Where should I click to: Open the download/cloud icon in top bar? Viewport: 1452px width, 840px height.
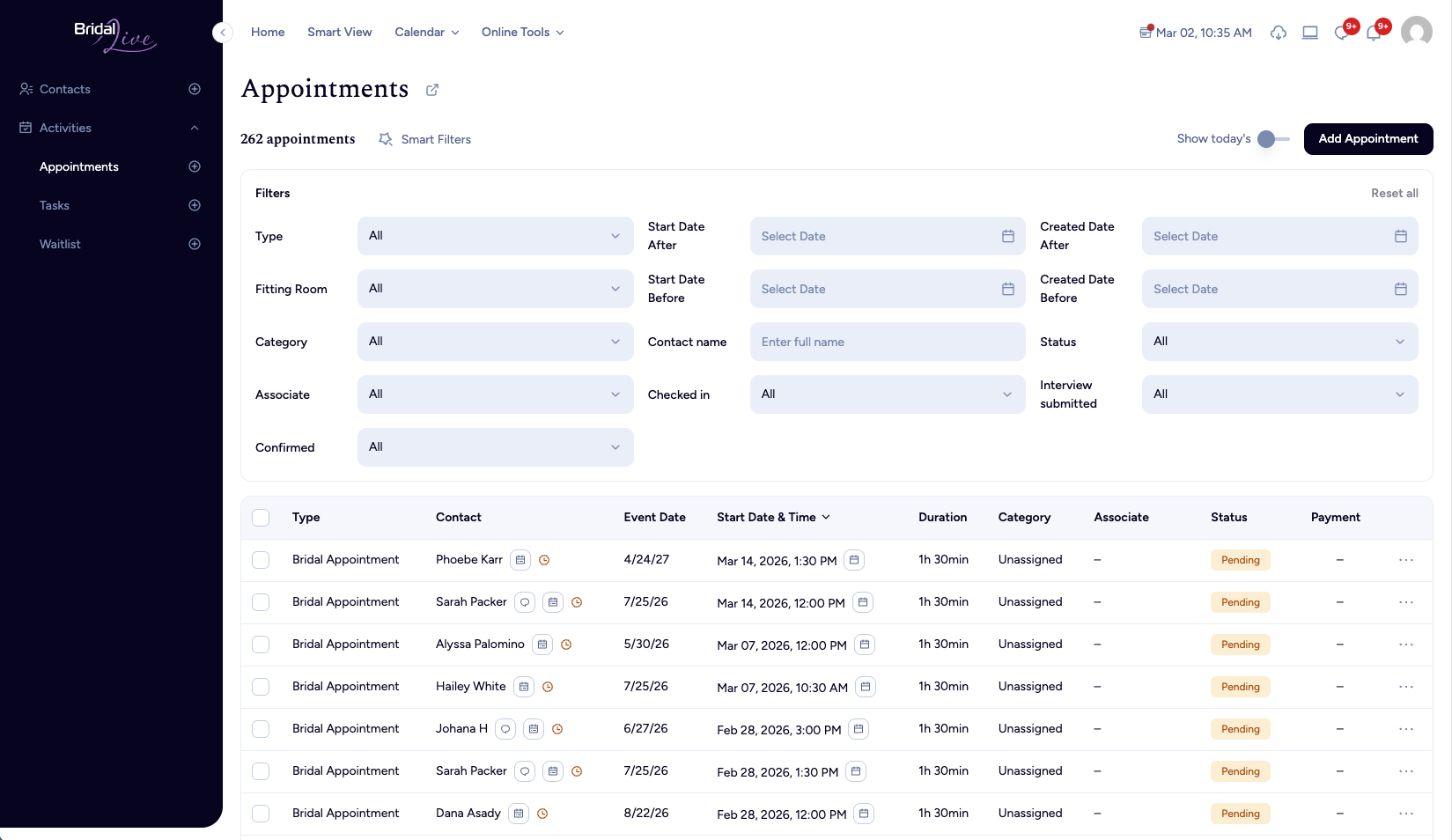click(1279, 32)
